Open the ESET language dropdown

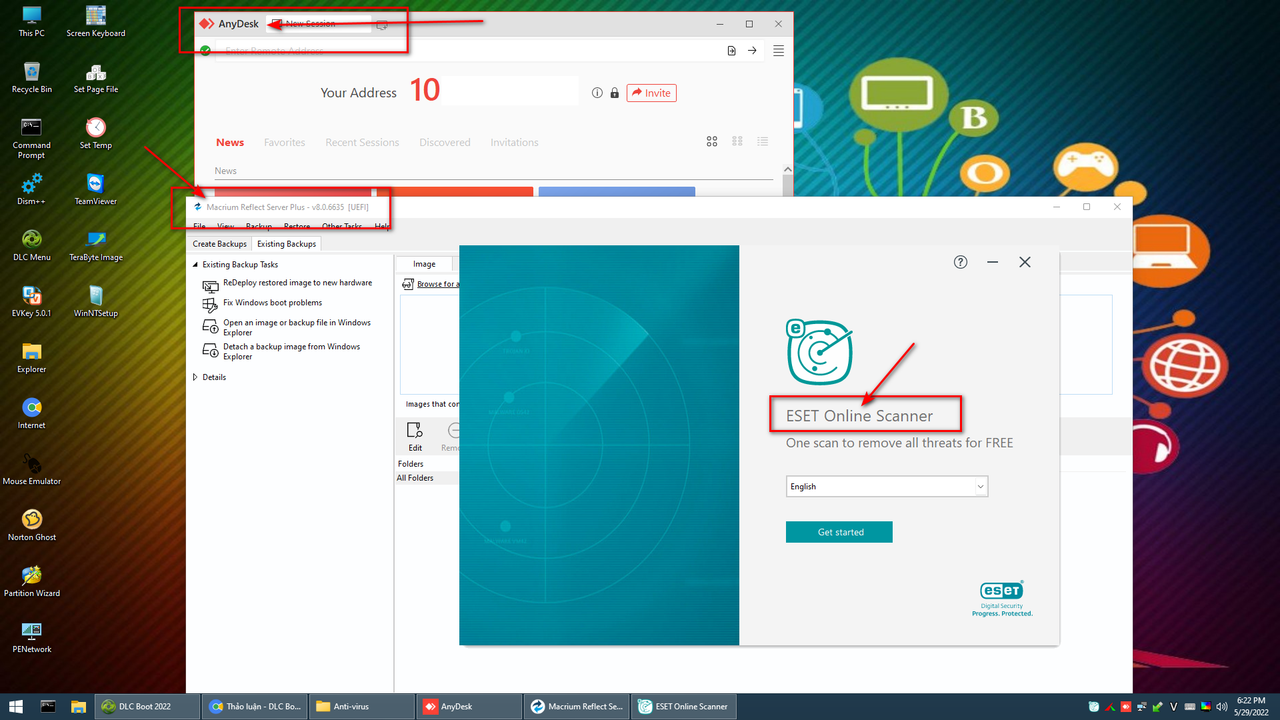pyautogui.click(x=887, y=486)
